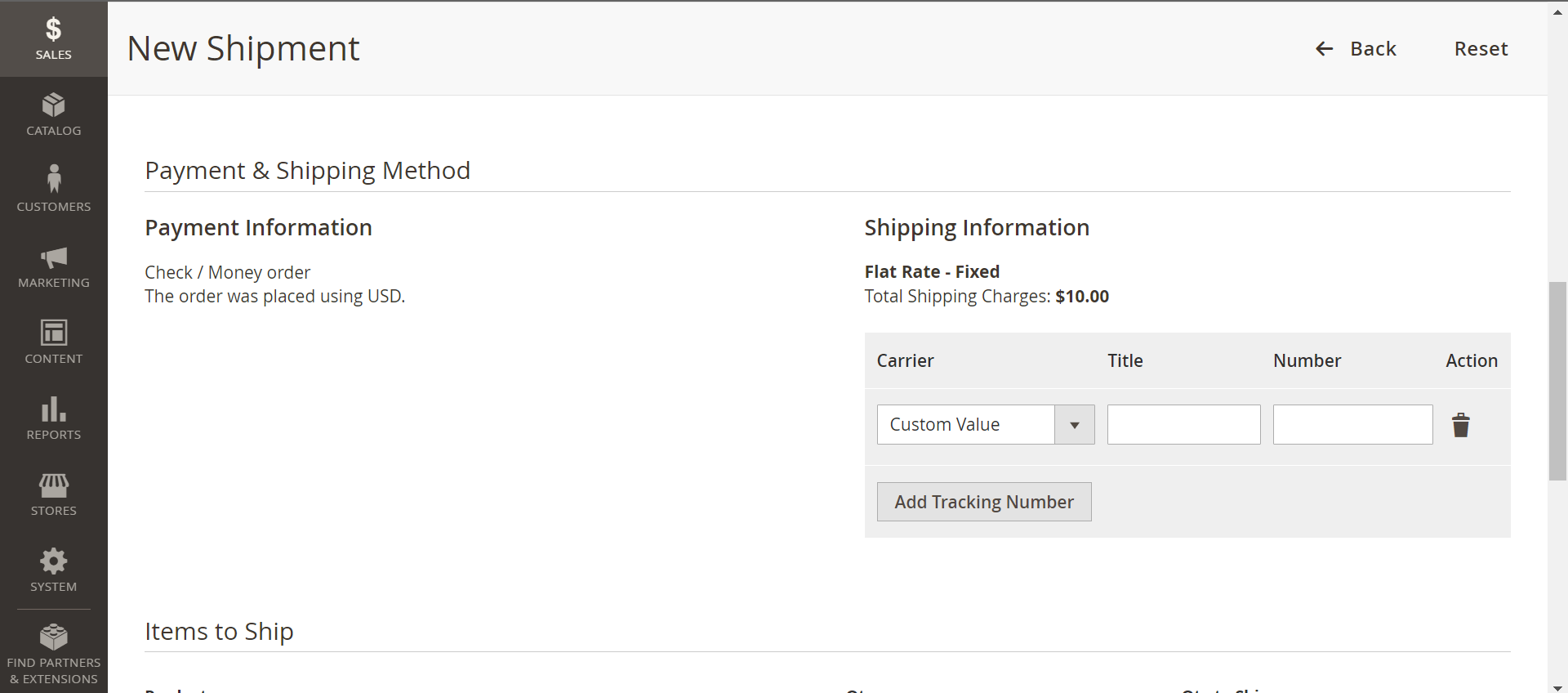Image resolution: width=1568 pixels, height=693 pixels.
Task: Select the Reports chart icon
Action: pos(53,417)
